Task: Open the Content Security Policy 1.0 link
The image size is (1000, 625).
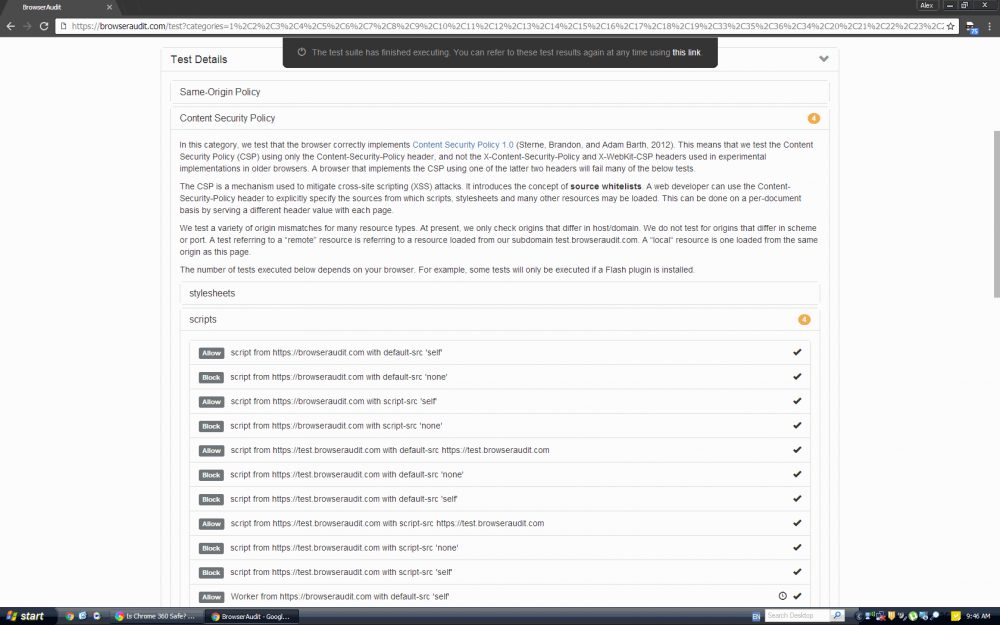Action: pyautogui.click(x=462, y=145)
